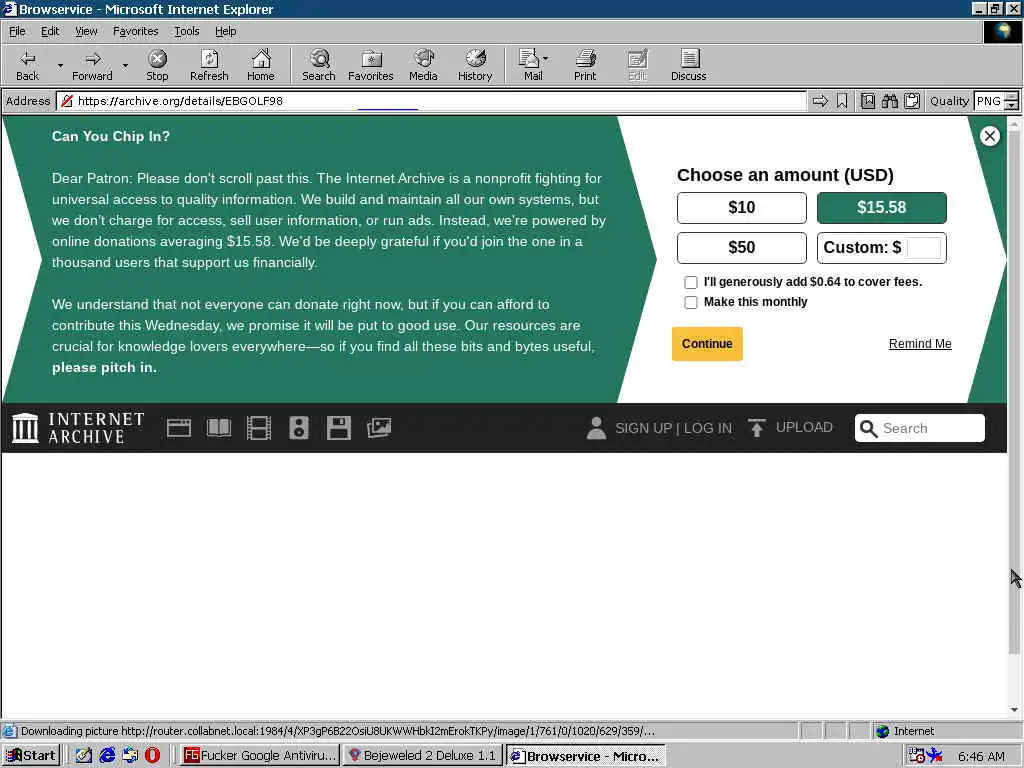The image size is (1024, 768).
Task: Click the SIGN UP link
Action: (643, 428)
